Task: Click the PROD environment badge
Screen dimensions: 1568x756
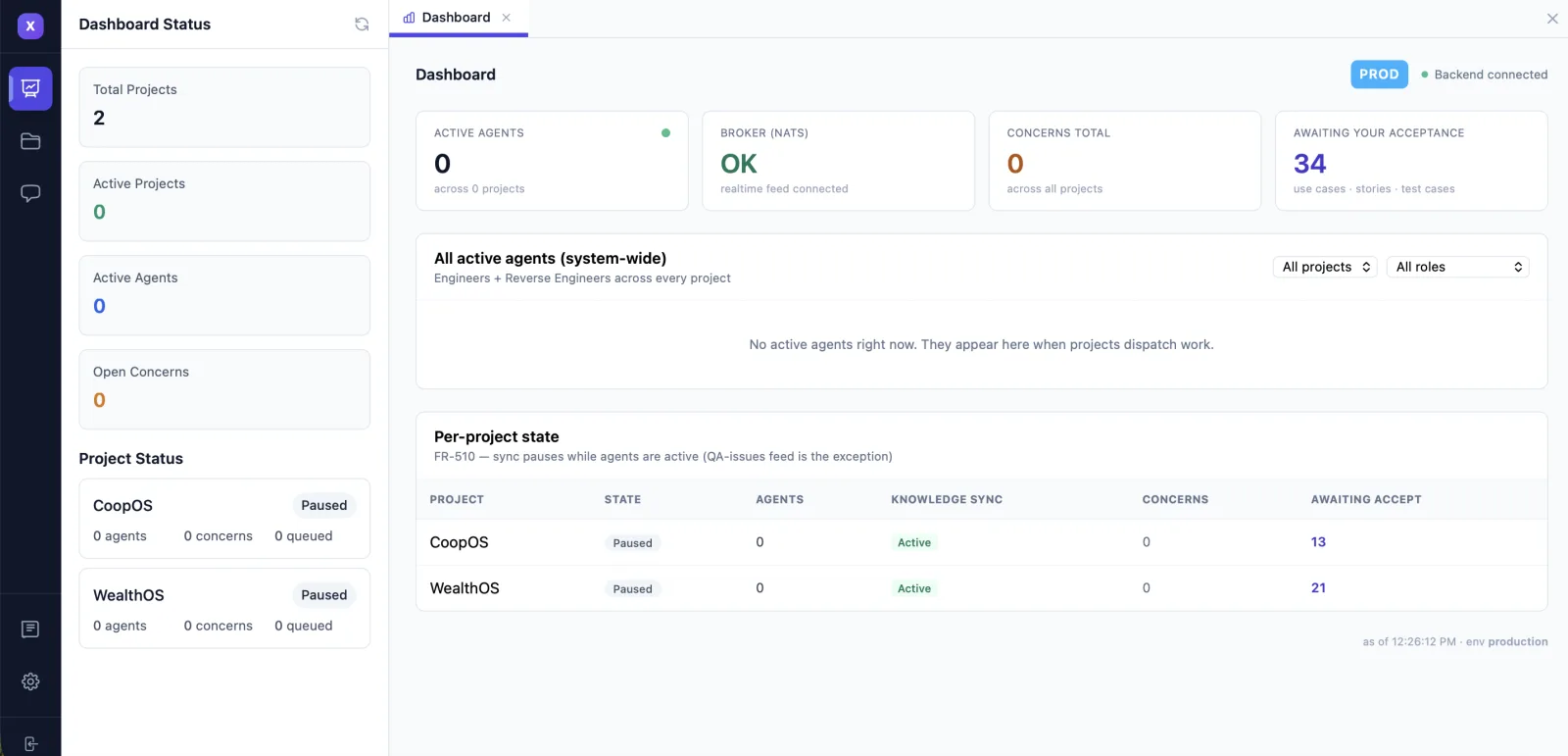Action: (1379, 75)
